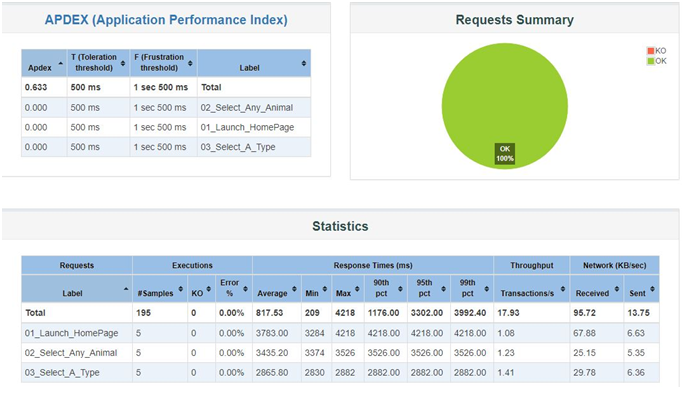The image size is (683, 394).
Task: Collapse the Statistics panel heading
Action: coord(340,226)
